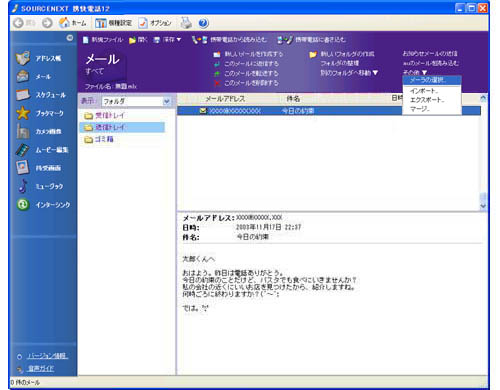500x390 pixels.
Task: Click the forward arrow toolbar button
Action: tap(47, 23)
